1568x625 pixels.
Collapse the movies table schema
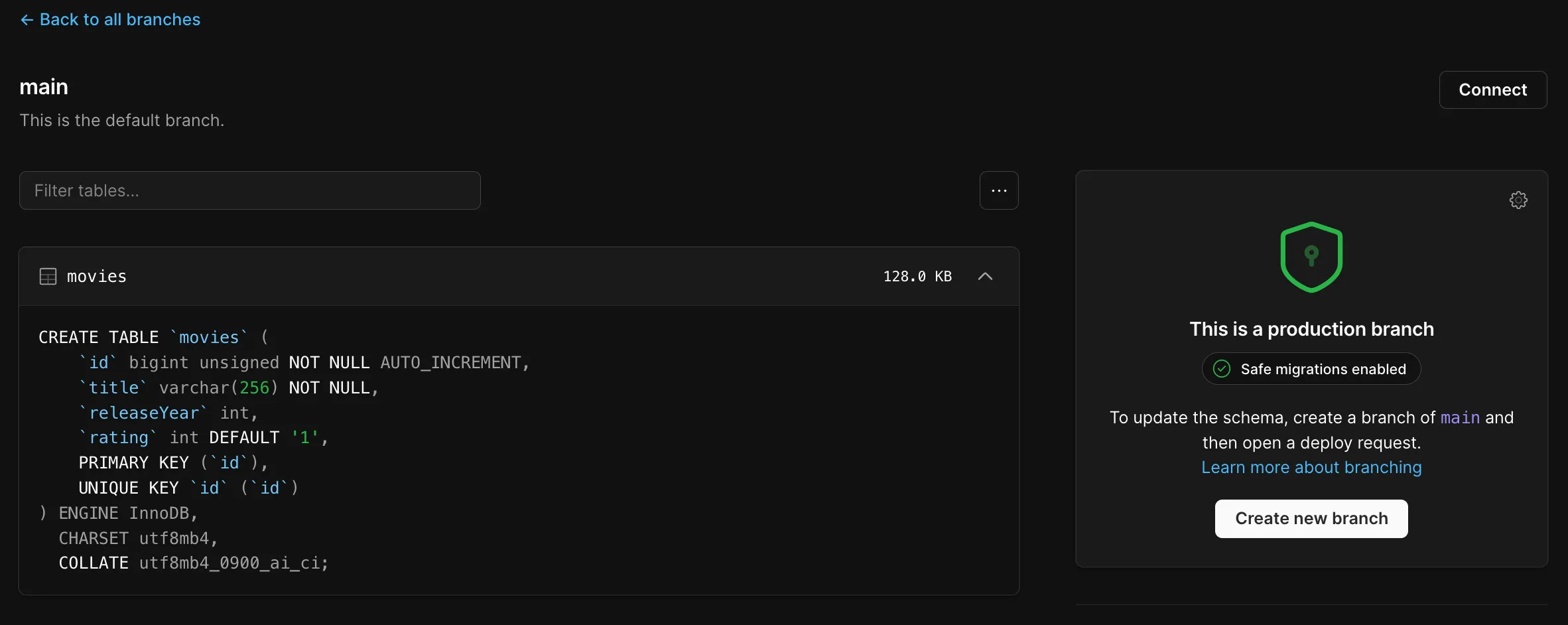986,276
